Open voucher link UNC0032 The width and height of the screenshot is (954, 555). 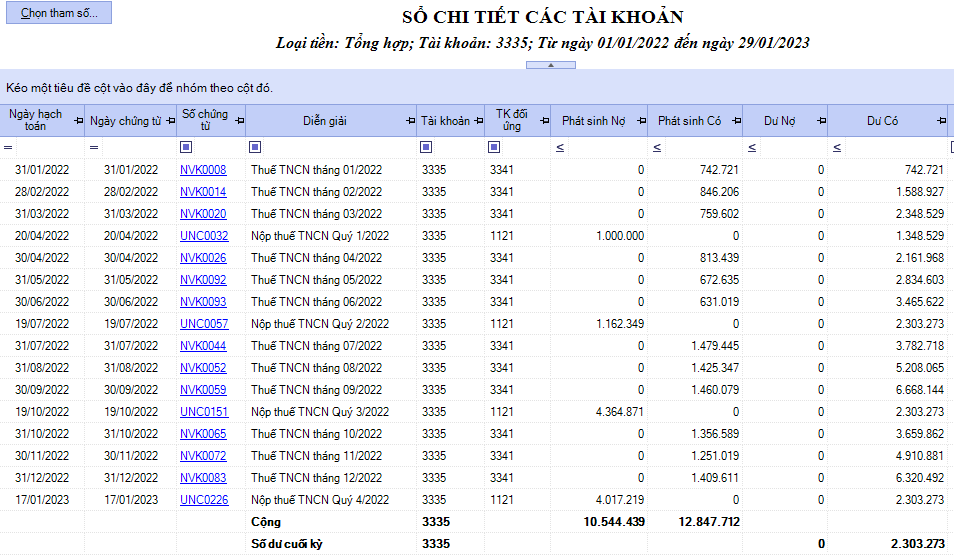point(204,236)
